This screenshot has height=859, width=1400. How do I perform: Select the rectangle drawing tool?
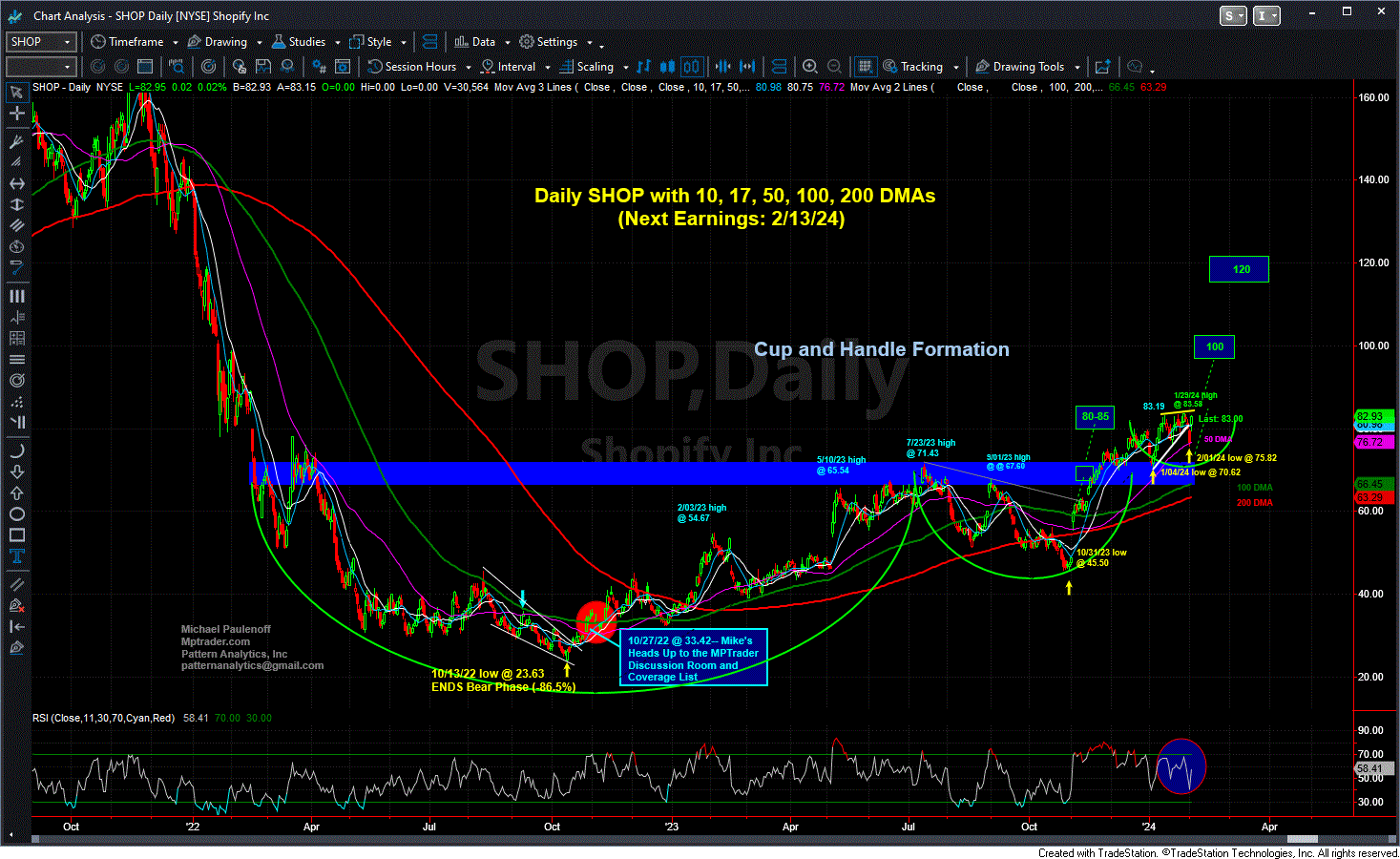[16, 534]
